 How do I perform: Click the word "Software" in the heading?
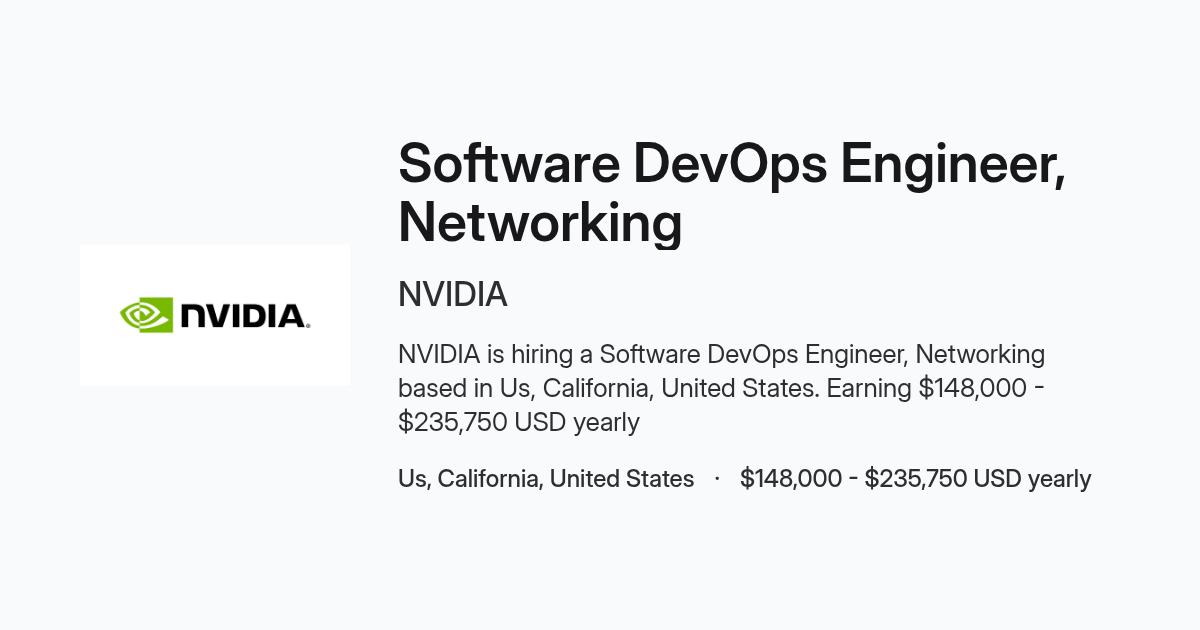click(x=509, y=163)
